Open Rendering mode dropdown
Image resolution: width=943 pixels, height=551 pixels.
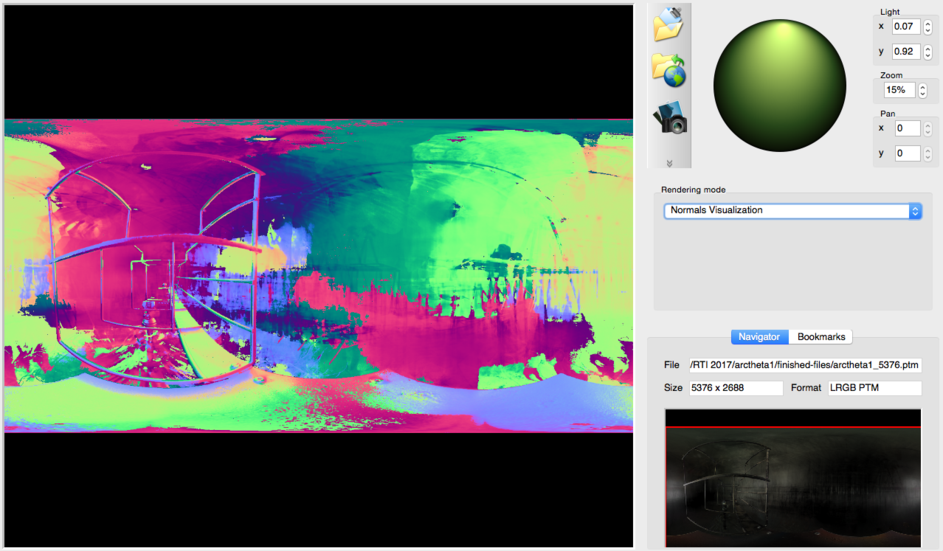coord(793,211)
